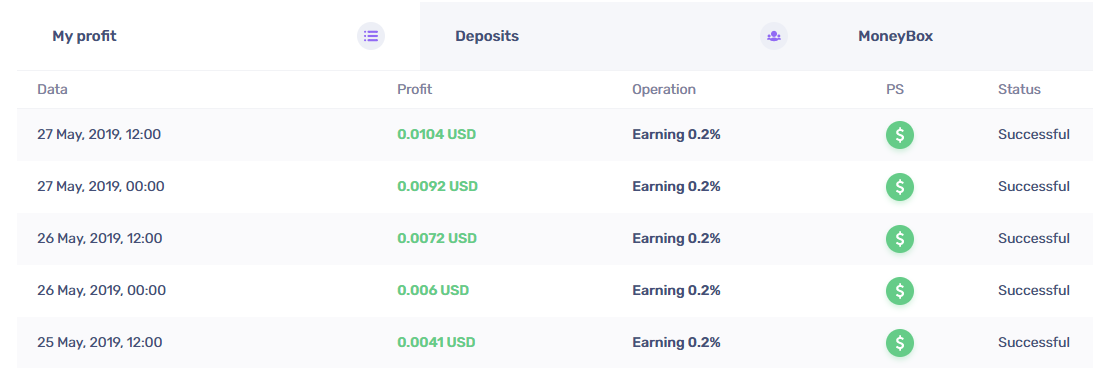Click dollar icon in 27 May 00:00 row
Screen dimensions: 1093x368
click(900, 187)
